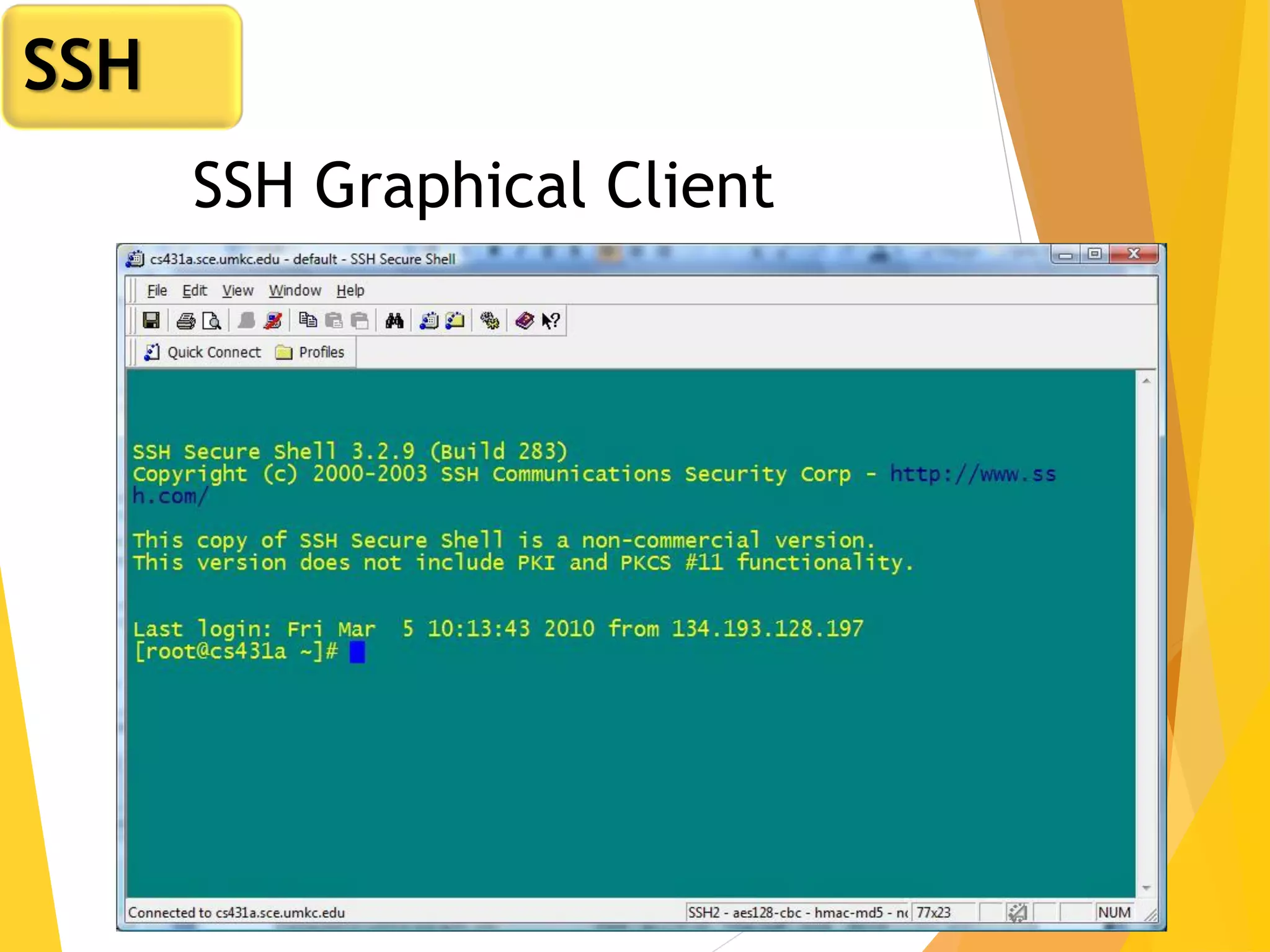Click the Paste toolbar icon

click(334, 320)
